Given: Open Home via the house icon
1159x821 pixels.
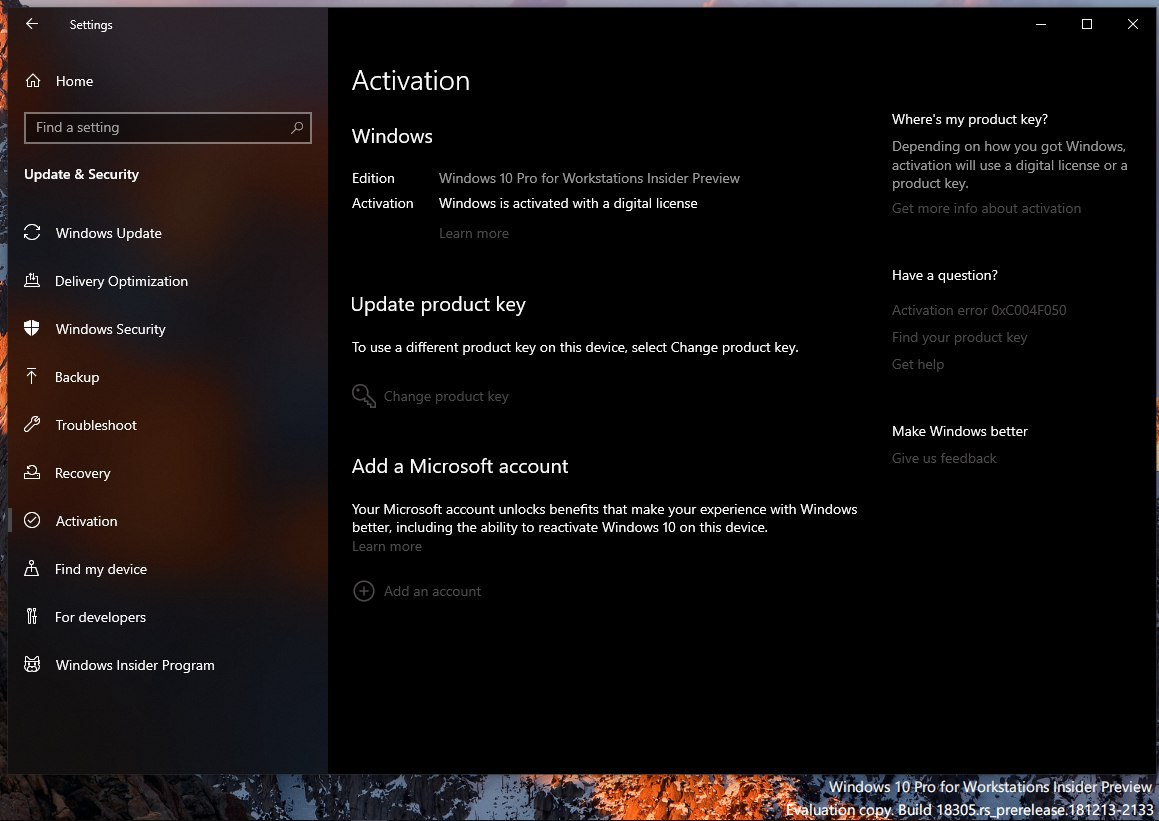Looking at the screenshot, I should [33, 81].
